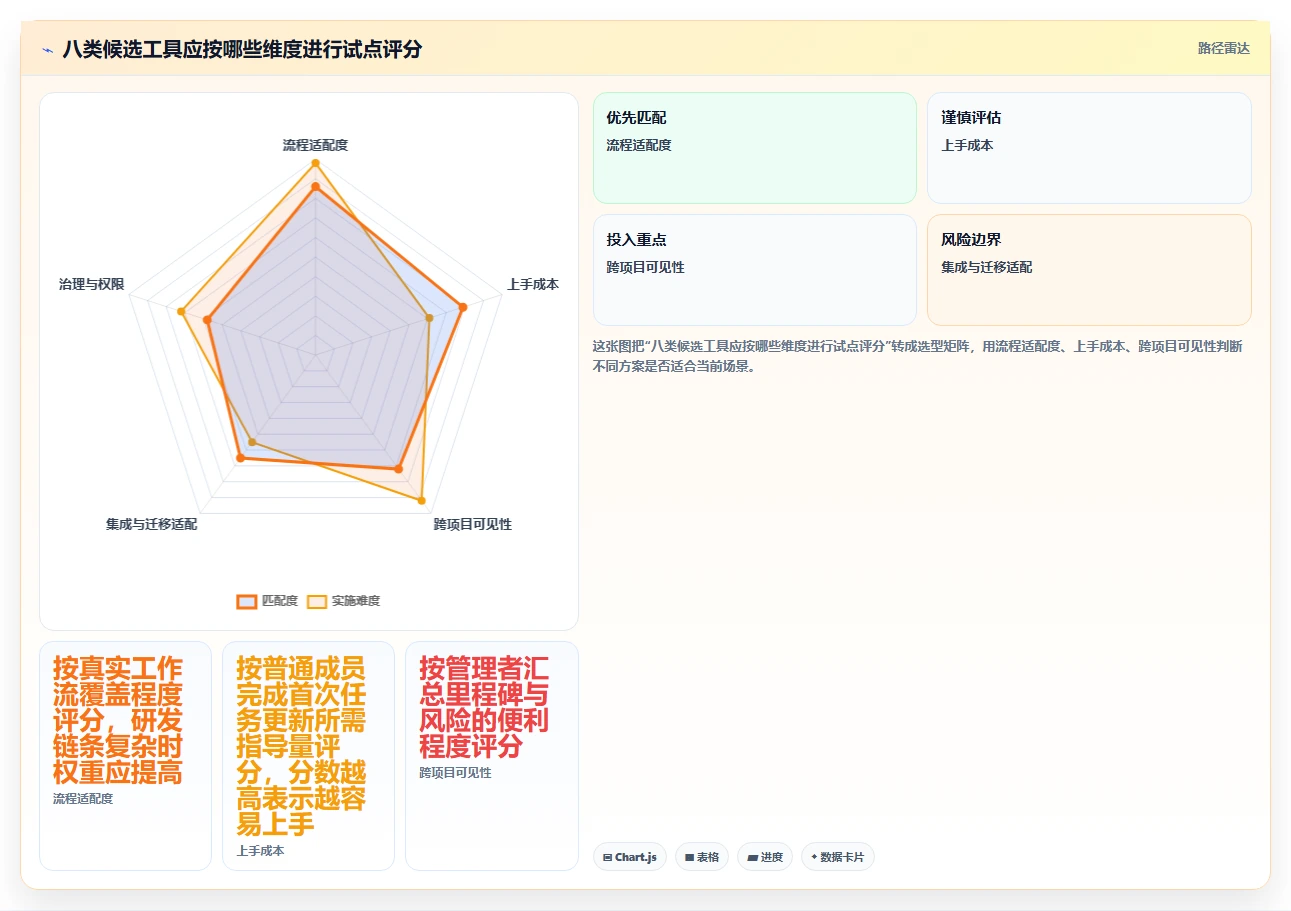Viewport: 1291px width, 911px height.
Task: Click the 治理与权限 radar axis label
Action: (92, 284)
